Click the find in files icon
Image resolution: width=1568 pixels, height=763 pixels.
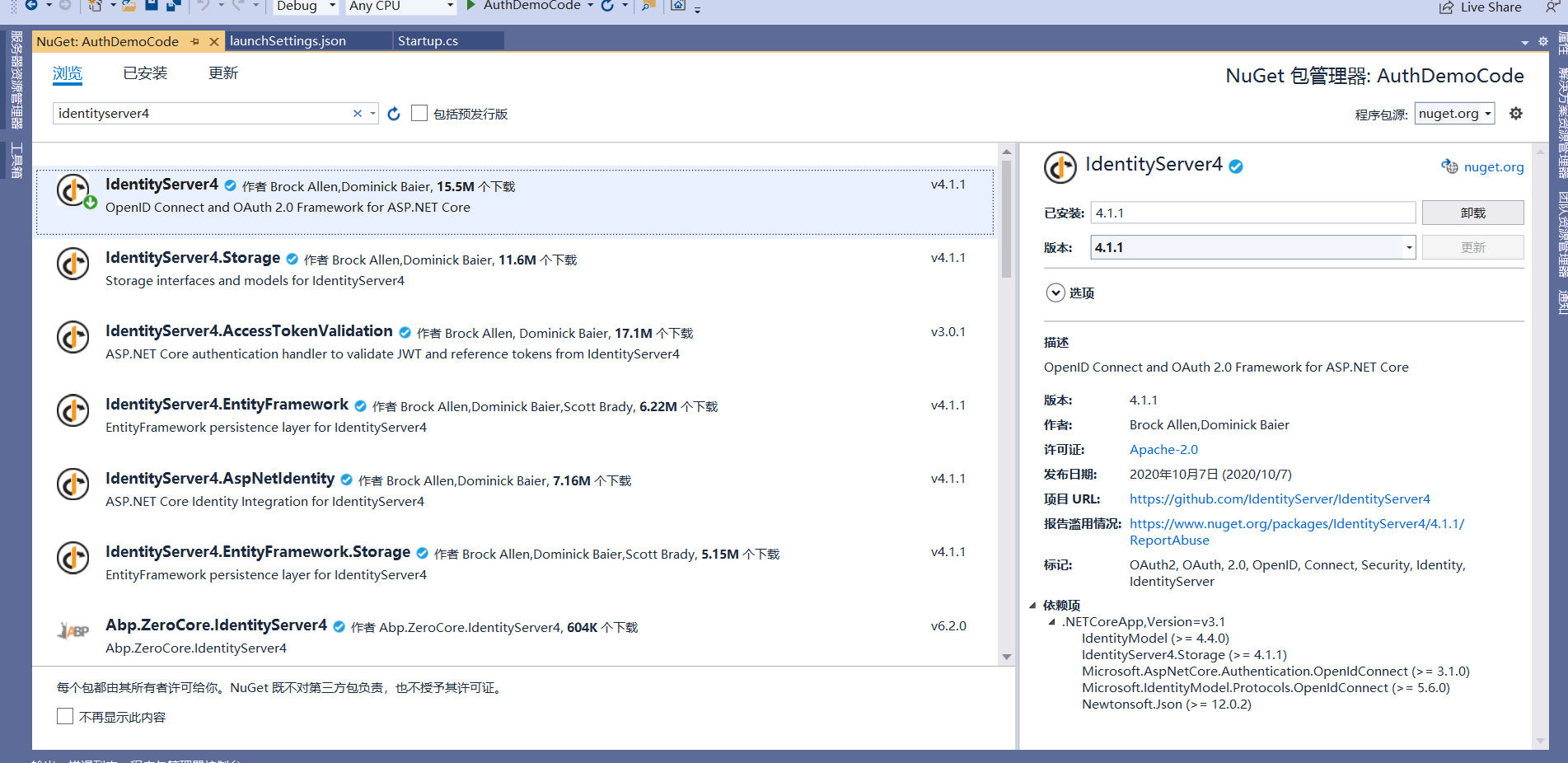648,6
